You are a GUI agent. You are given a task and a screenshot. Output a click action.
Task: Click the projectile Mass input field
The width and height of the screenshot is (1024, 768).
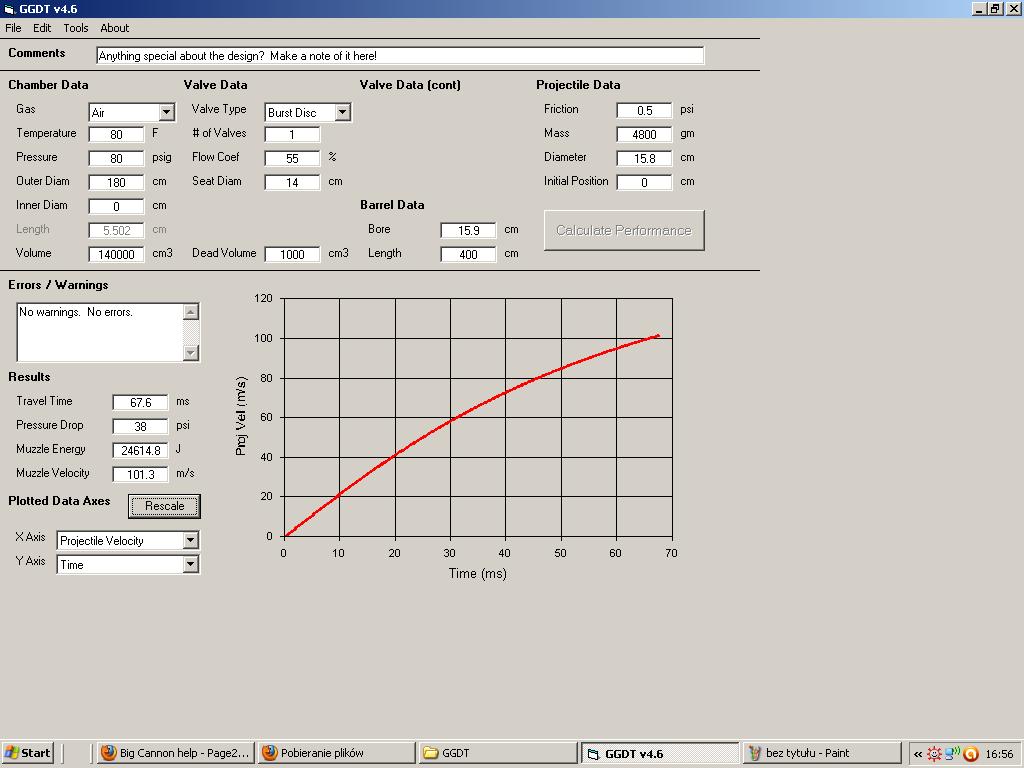[x=644, y=134]
